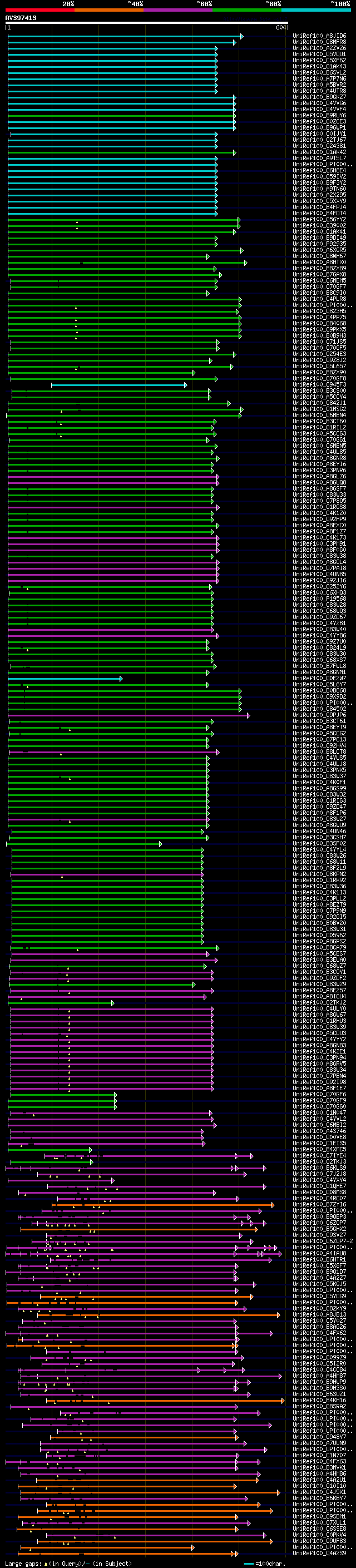Select the UniRef100_A7P7N6 label
The height and width of the screenshot is (1568, 356).
click(x=319, y=78)
